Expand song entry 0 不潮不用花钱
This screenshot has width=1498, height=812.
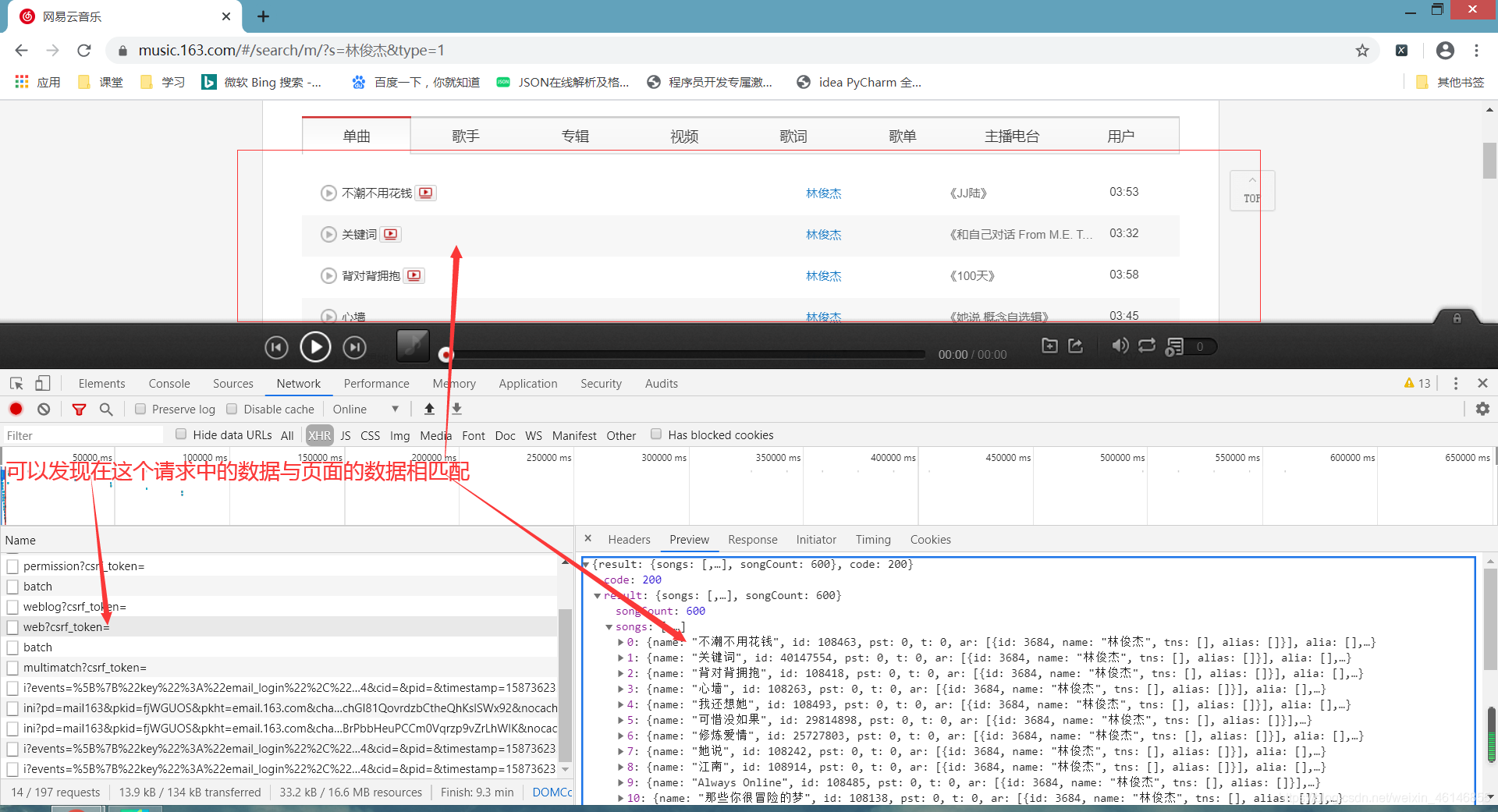[x=621, y=642]
